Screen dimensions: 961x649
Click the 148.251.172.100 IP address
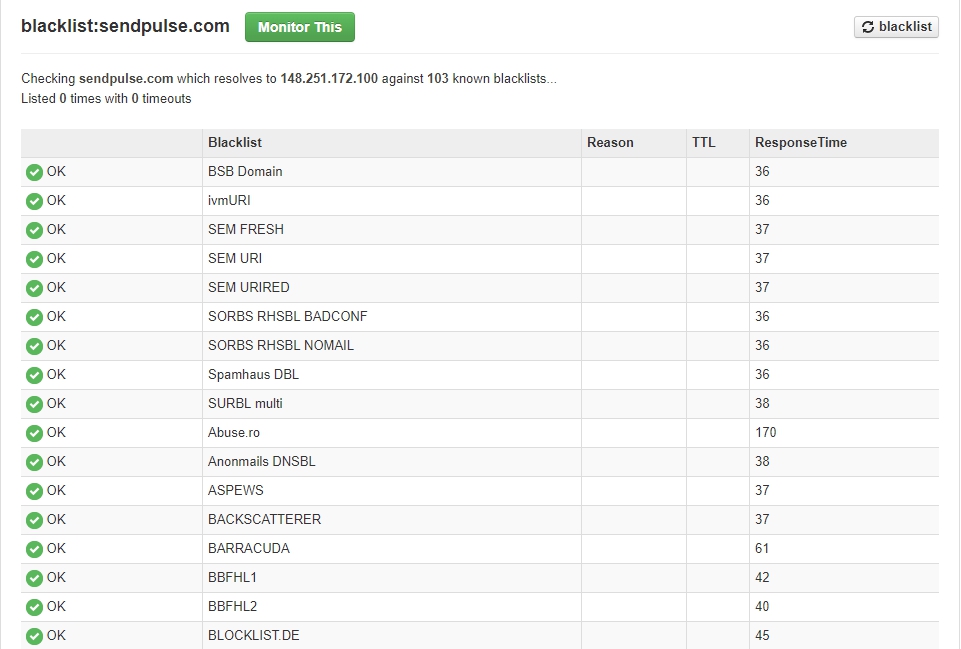pos(329,78)
